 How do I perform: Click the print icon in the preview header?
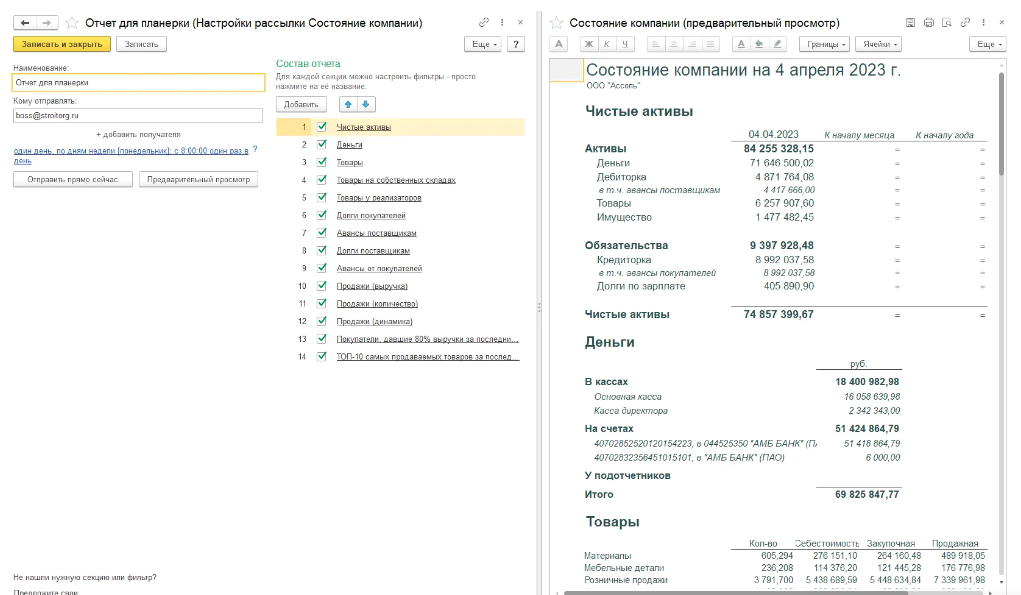pos(929,23)
